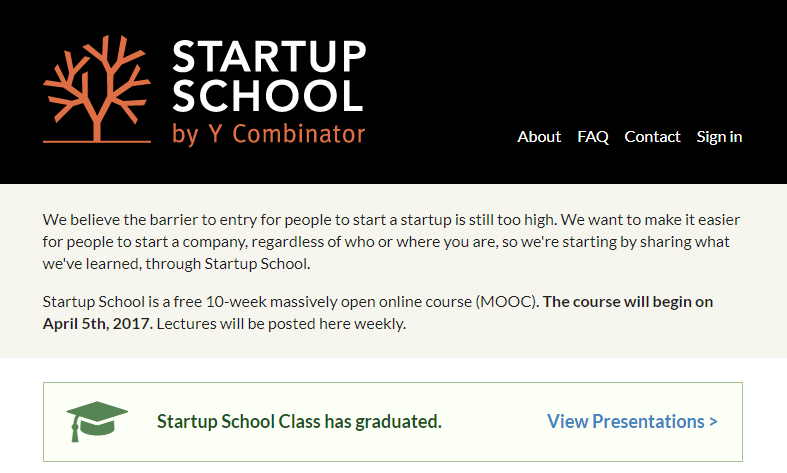Click the underline beneath the tree logo
Viewport: 787px width, 473px height.
(97, 142)
